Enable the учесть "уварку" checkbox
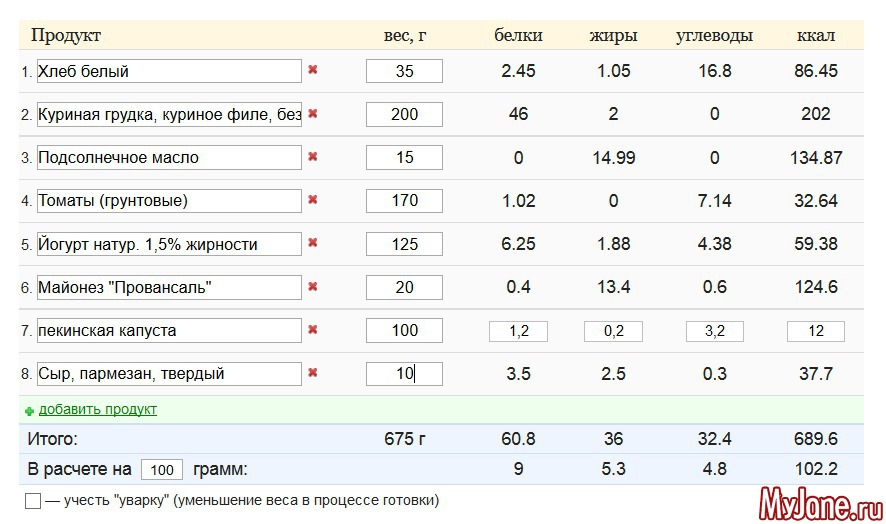This screenshot has height=524, width=886. [33, 501]
